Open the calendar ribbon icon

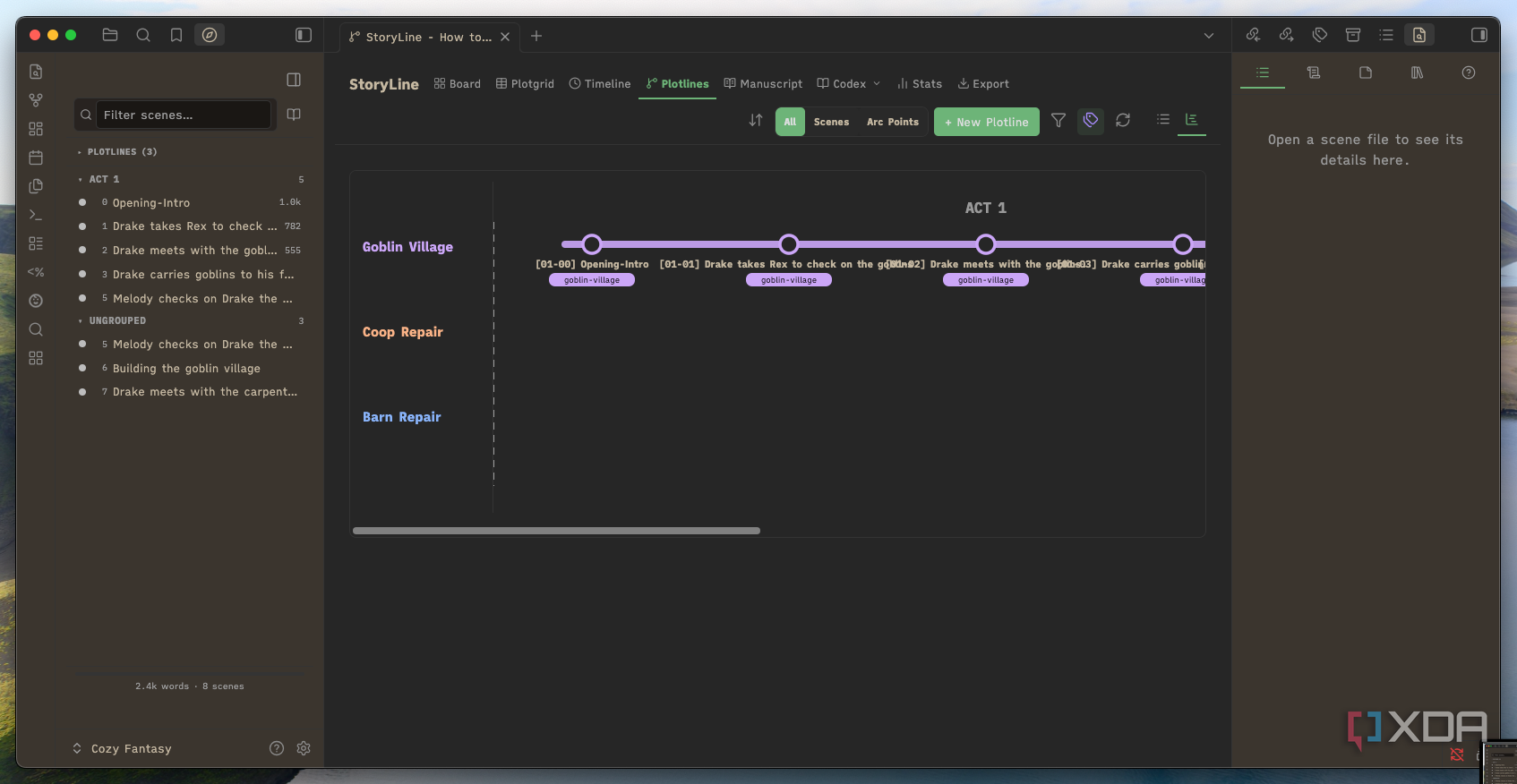tap(36, 158)
